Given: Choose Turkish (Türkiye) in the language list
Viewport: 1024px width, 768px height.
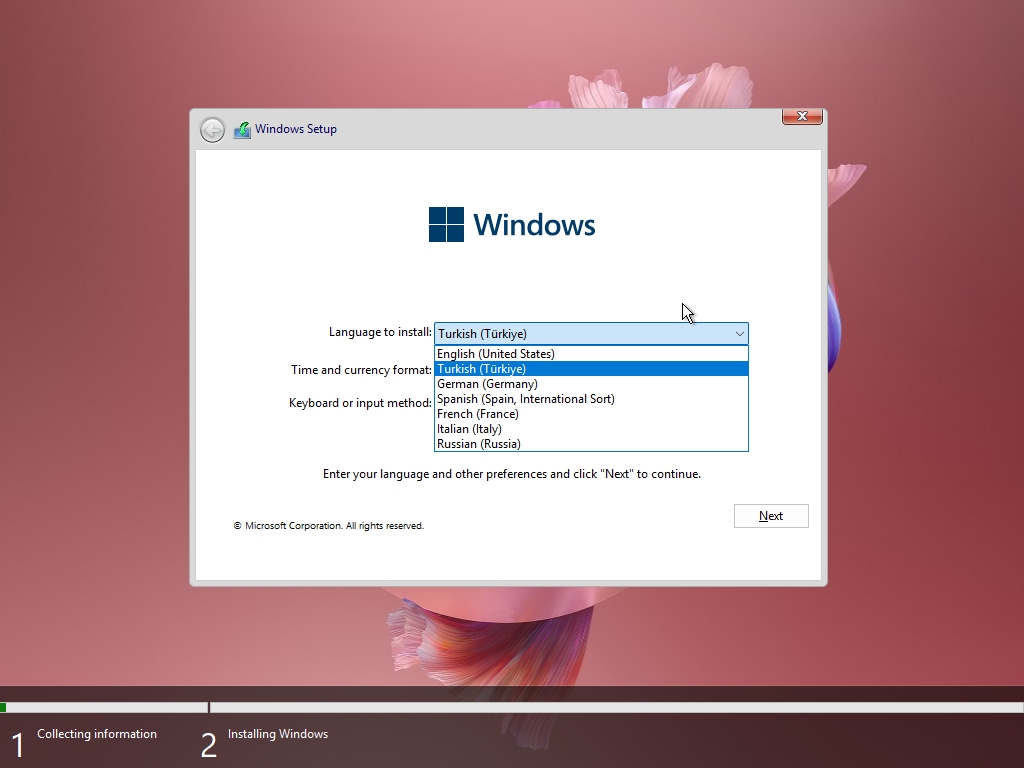Looking at the screenshot, I should (591, 369).
